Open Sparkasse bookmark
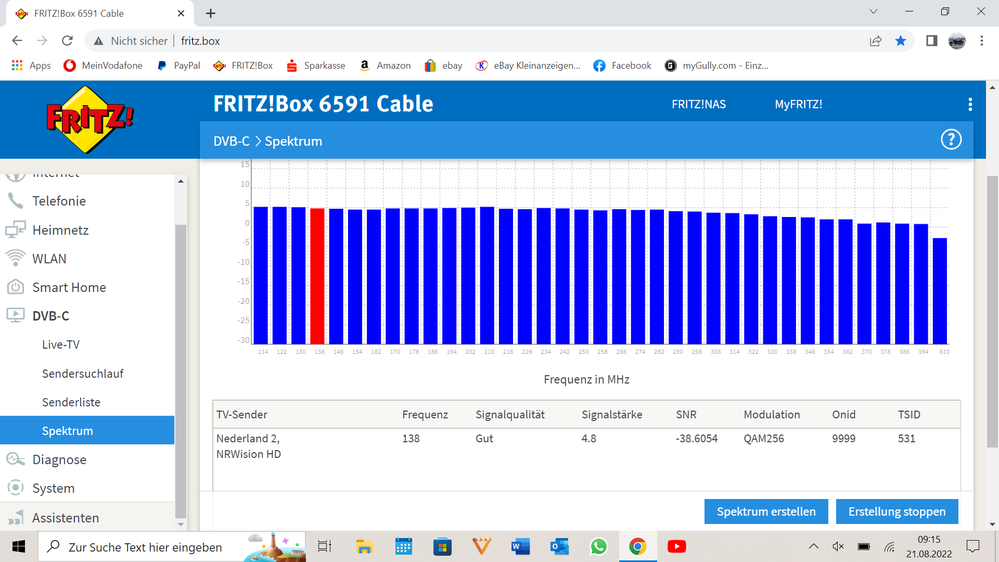 (315, 66)
